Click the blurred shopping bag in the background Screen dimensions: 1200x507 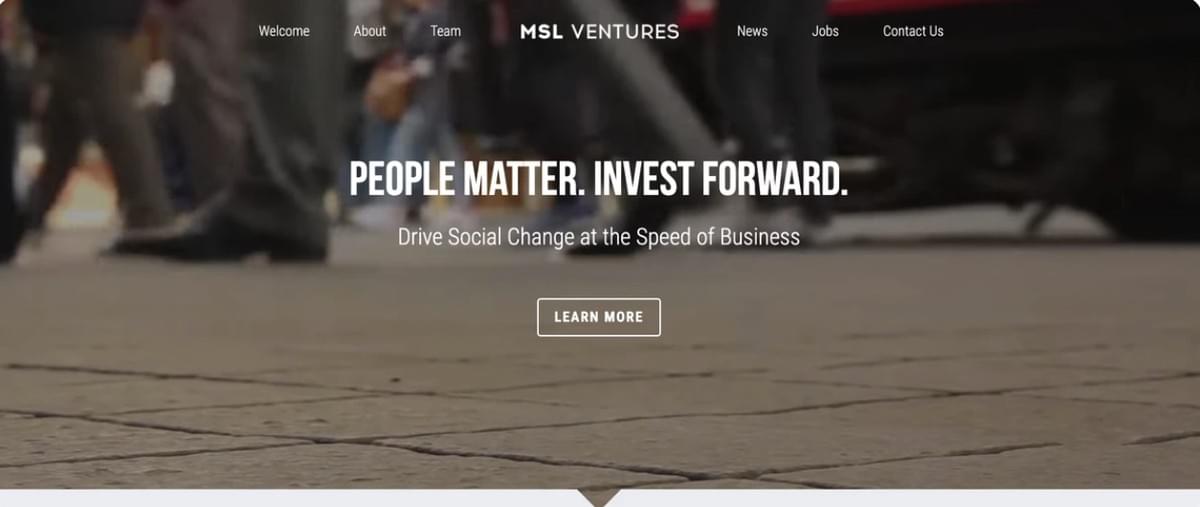(x=391, y=90)
